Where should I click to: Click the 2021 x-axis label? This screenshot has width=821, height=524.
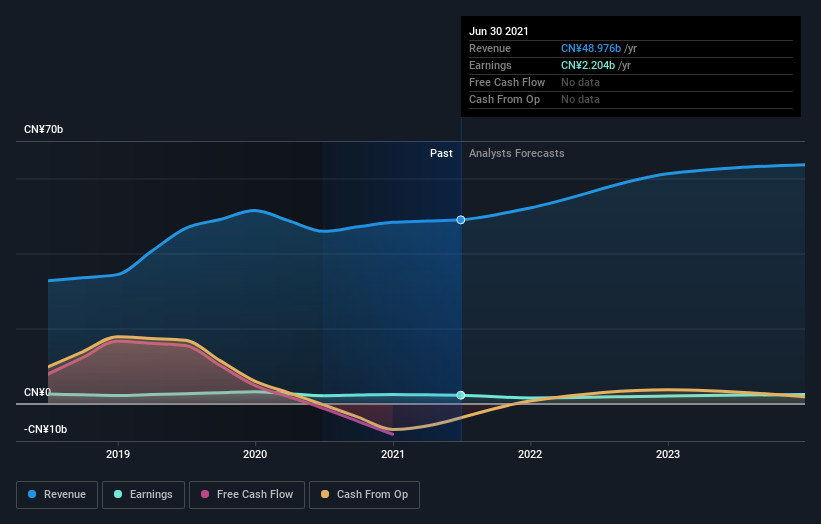tap(393, 454)
